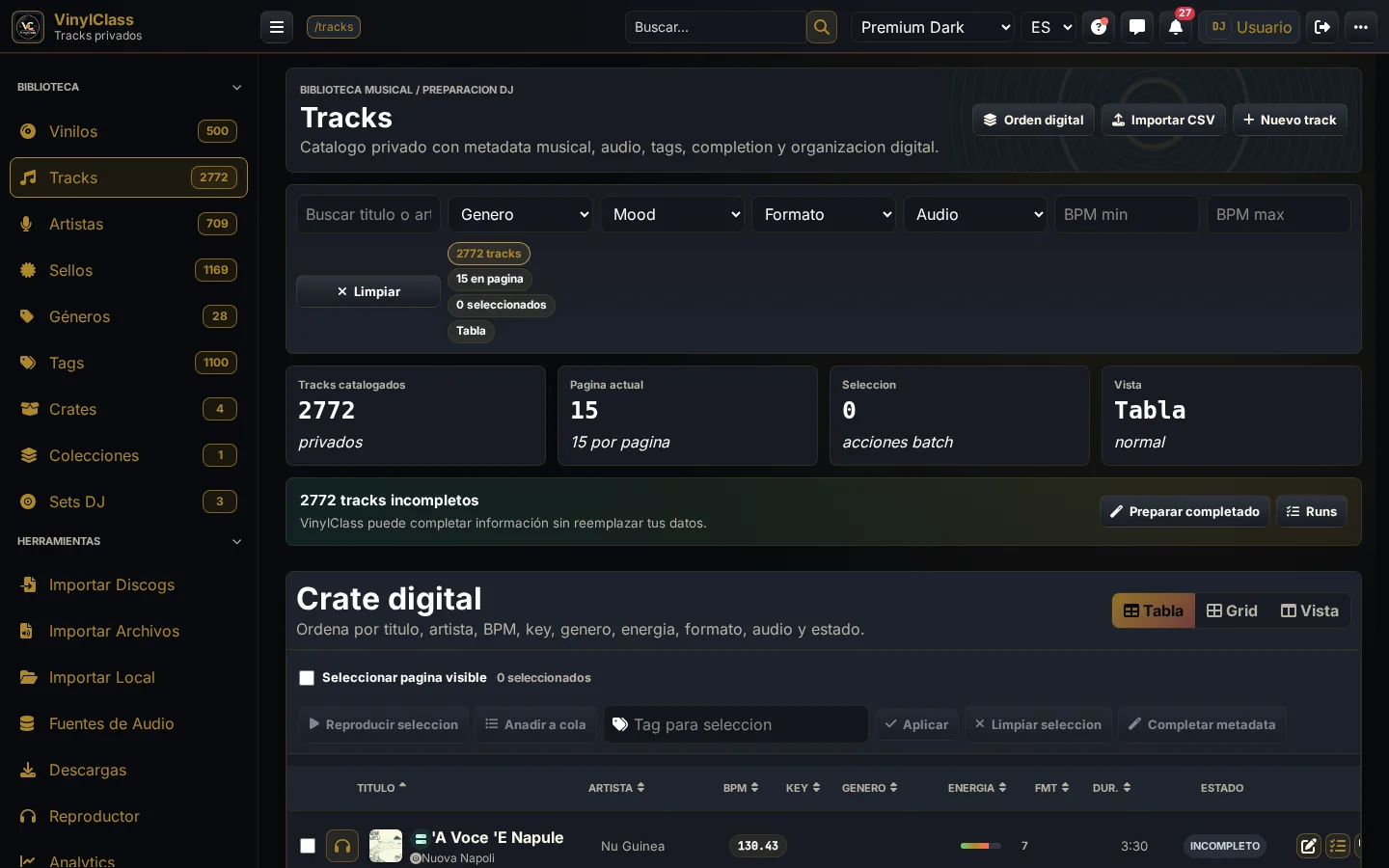1389x868 pixels.
Task: Open the Mood filter dropdown
Action: tap(673, 214)
